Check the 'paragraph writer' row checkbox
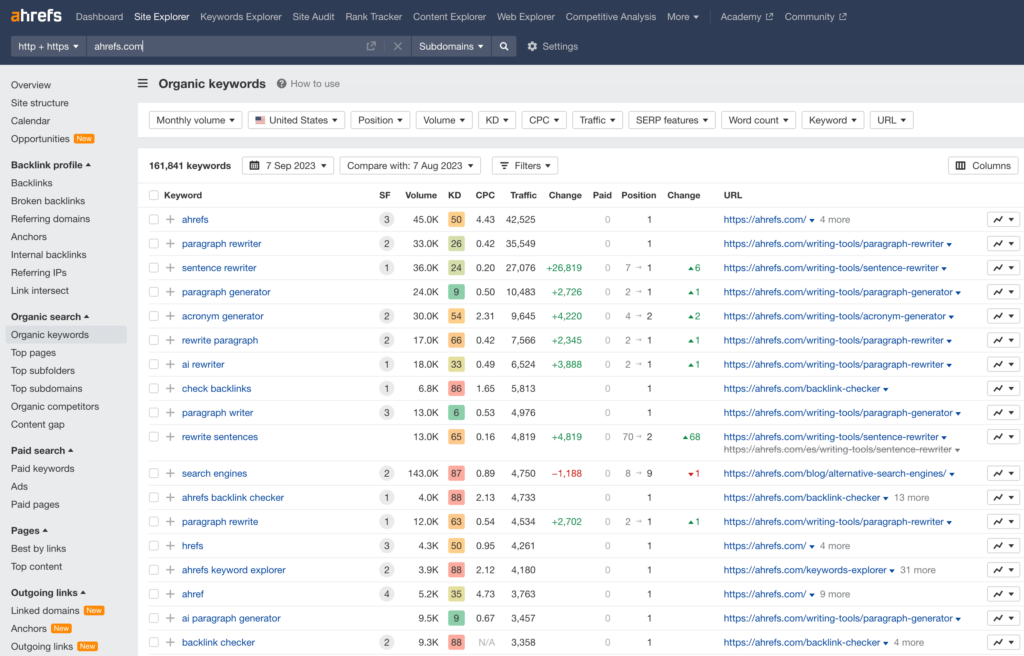1024x656 pixels. tap(153, 413)
